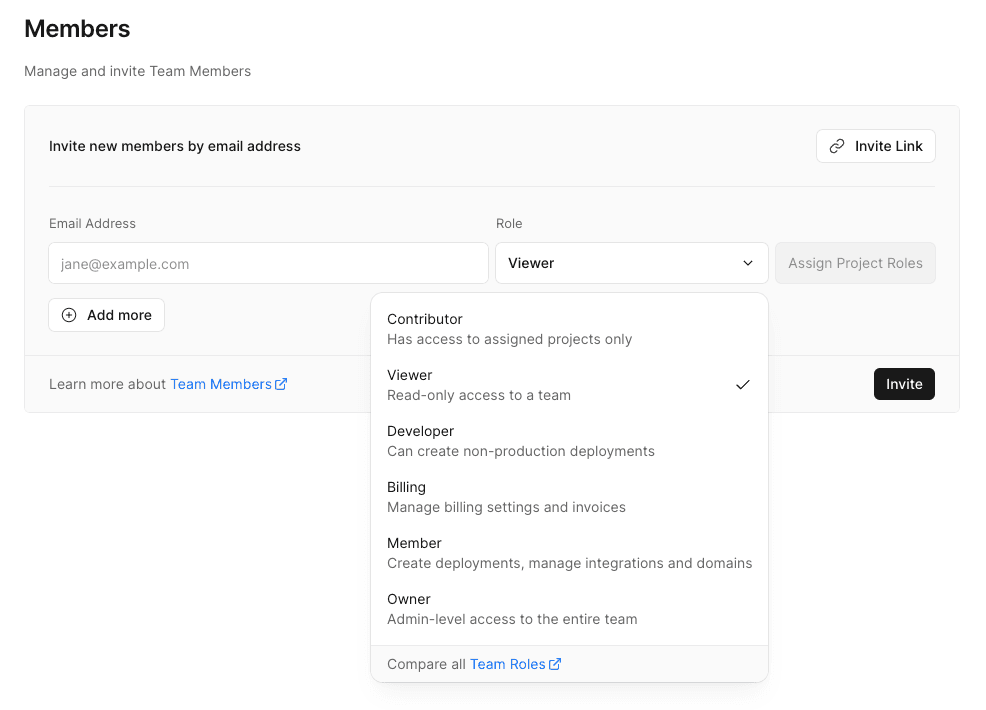Open the Team Members documentation link
986x710 pixels.
point(222,383)
